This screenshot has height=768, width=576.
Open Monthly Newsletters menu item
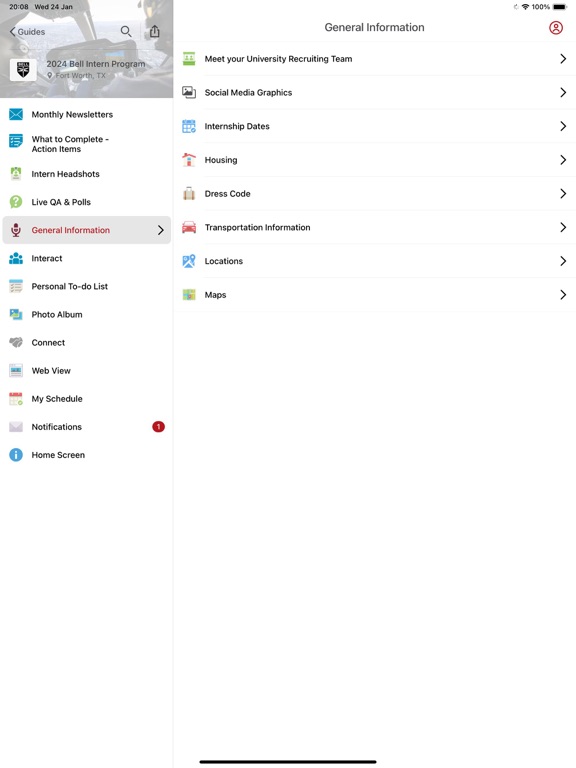click(87, 114)
